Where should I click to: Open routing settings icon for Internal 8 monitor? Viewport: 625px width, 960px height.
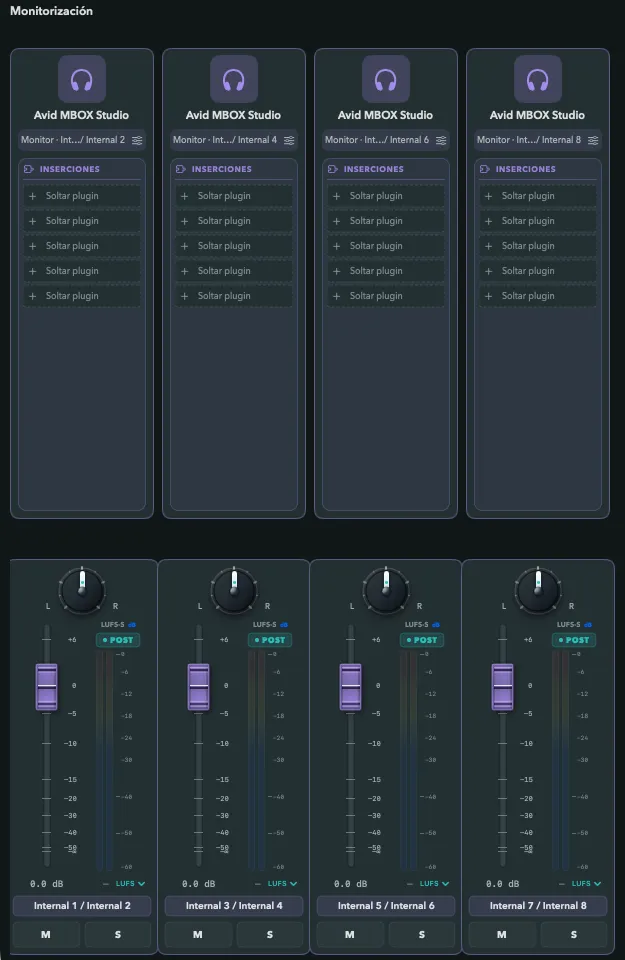pyautogui.click(x=593, y=140)
